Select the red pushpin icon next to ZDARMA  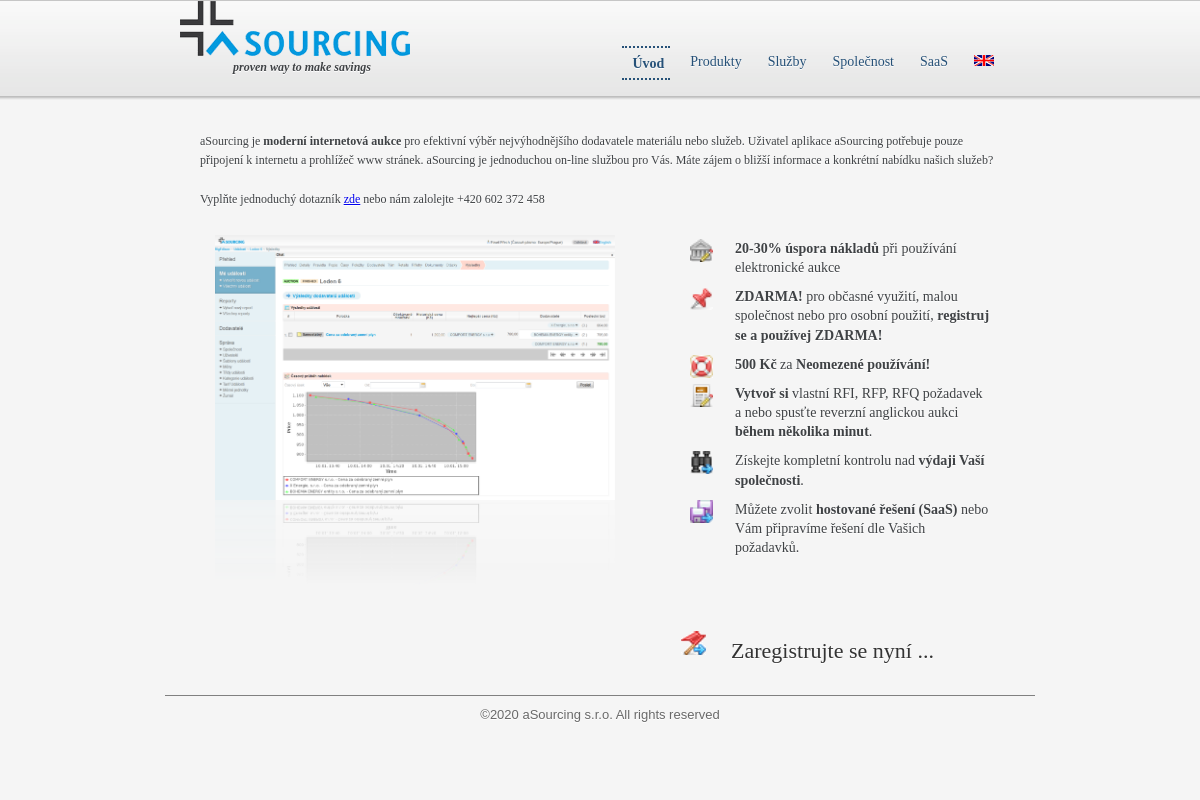coord(700,298)
